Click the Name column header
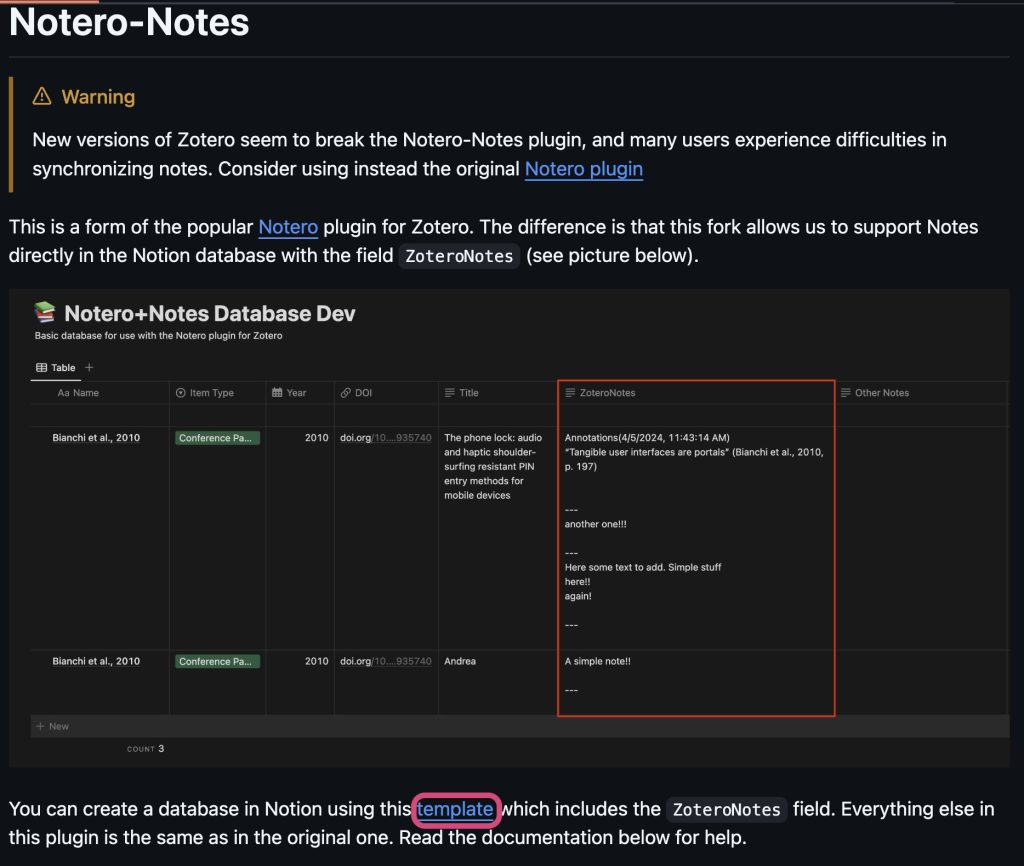The image size is (1024, 866). point(78,393)
